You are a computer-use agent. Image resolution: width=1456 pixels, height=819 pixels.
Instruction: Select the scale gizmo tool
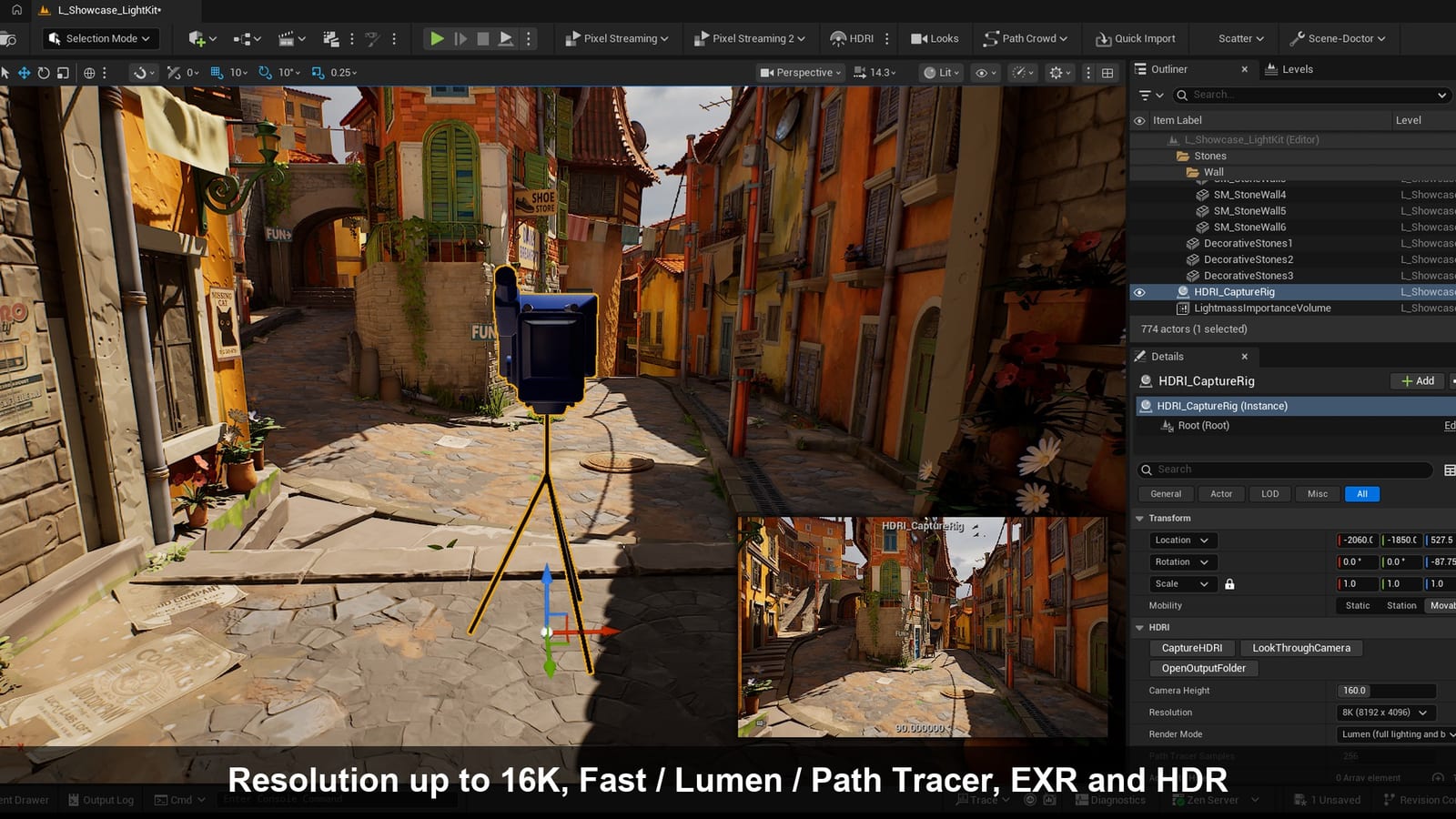tap(63, 73)
